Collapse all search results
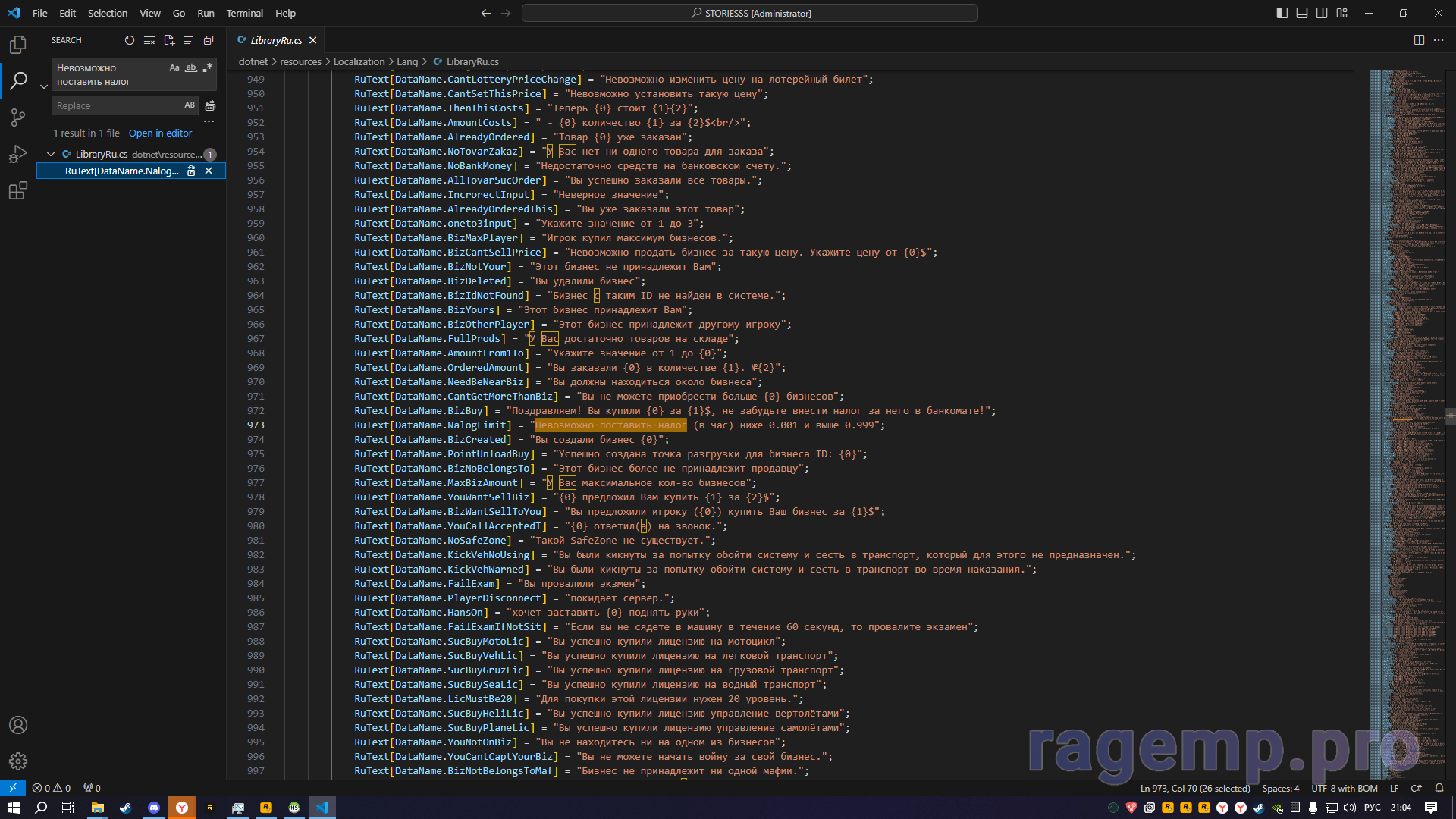The width and height of the screenshot is (1456, 819). (209, 40)
